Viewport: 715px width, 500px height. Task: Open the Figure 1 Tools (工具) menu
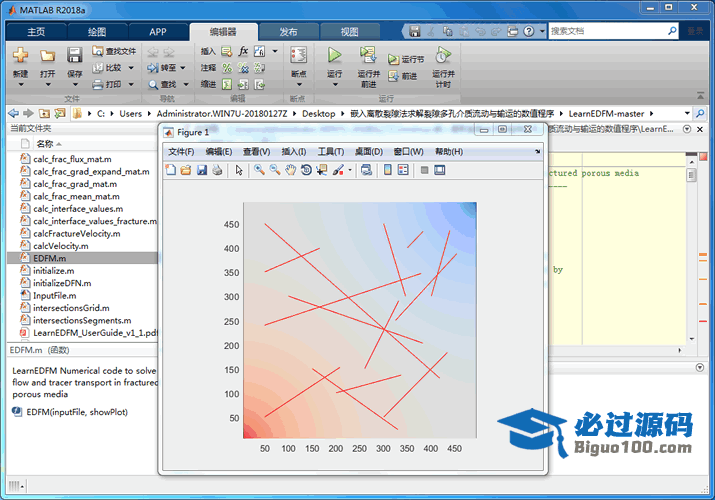coord(331,152)
